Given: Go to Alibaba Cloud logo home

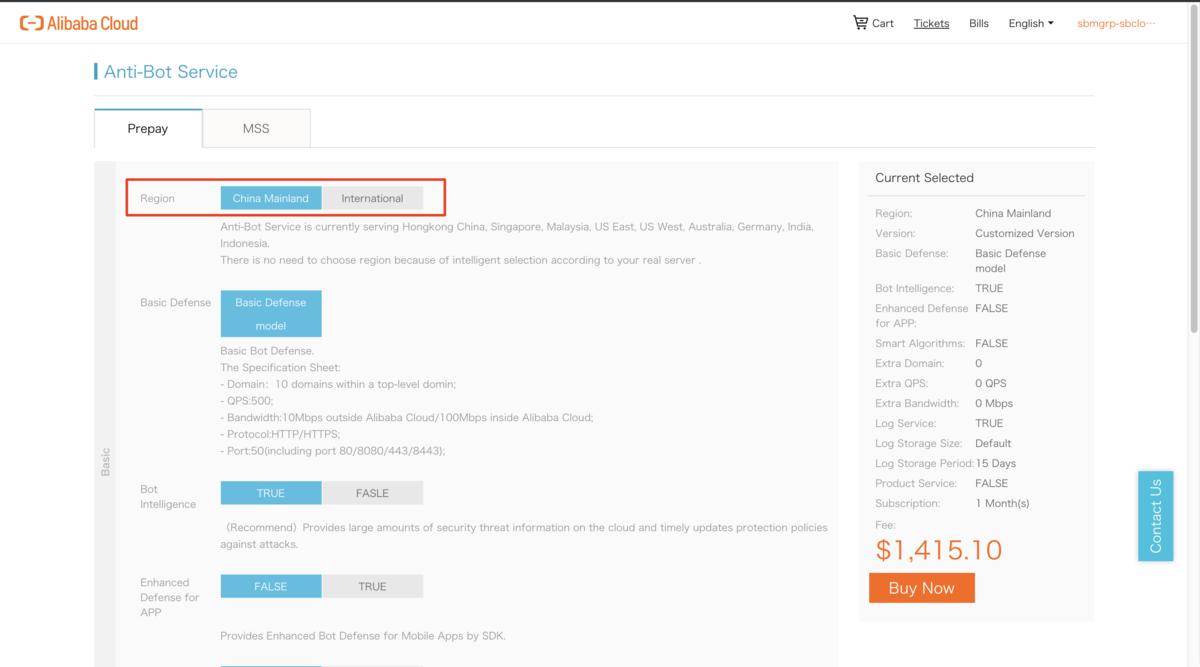Looking at the screenshot, I should pos(79,23).
